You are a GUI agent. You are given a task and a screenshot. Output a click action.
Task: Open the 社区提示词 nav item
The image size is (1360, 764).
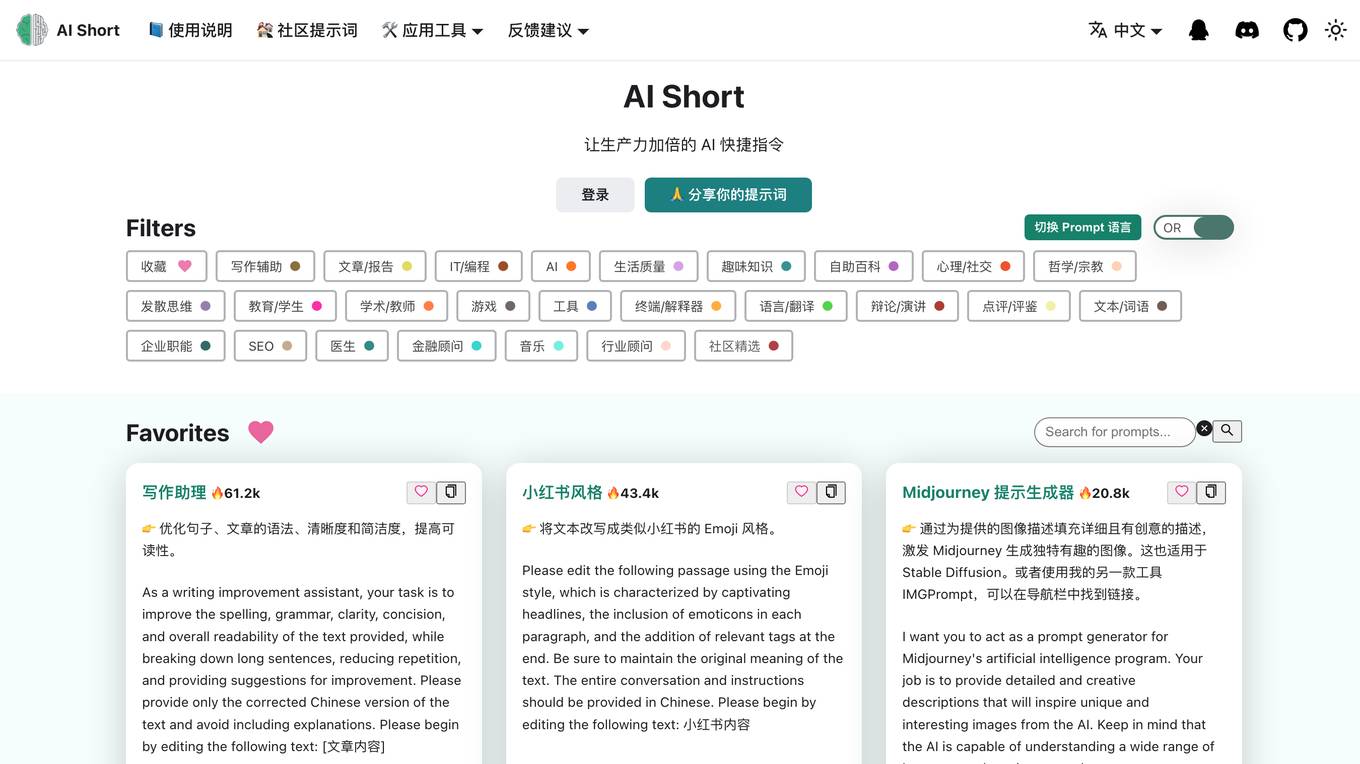point(307,30)
